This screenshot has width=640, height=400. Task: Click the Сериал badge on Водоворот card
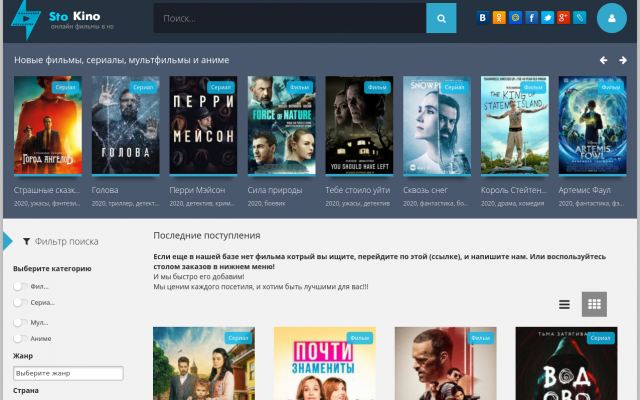pyautogui.click(x=600, y=338)
